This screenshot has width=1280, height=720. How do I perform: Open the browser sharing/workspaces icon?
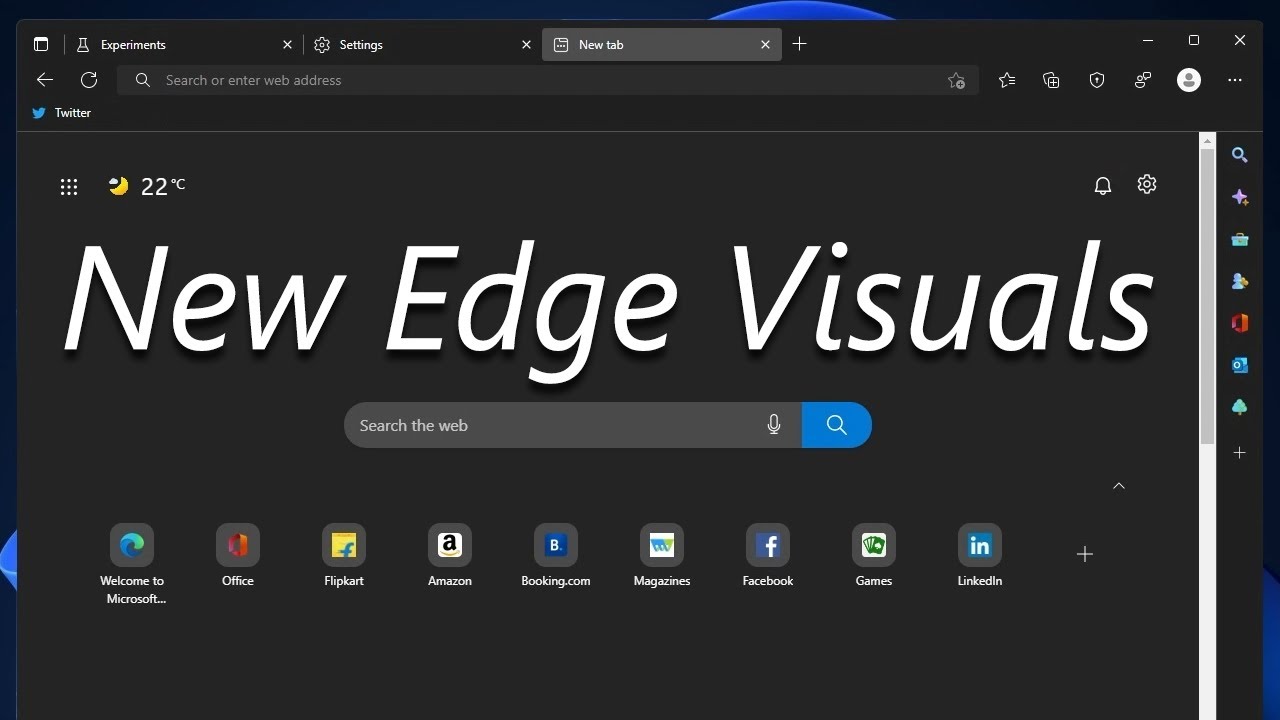(x=1142, y=80)
